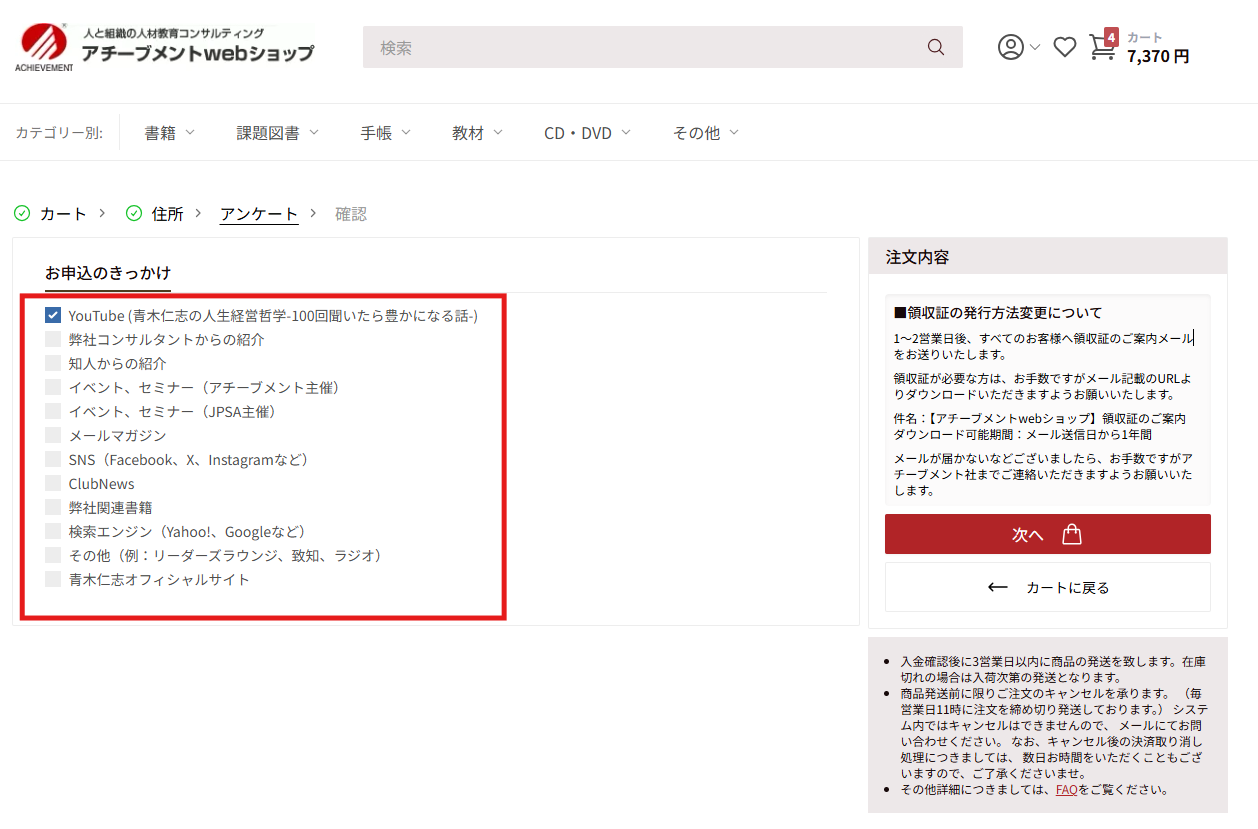1258x829 pixels.
Task: Click the left arrow on カートに戻る
Action: 997,588
